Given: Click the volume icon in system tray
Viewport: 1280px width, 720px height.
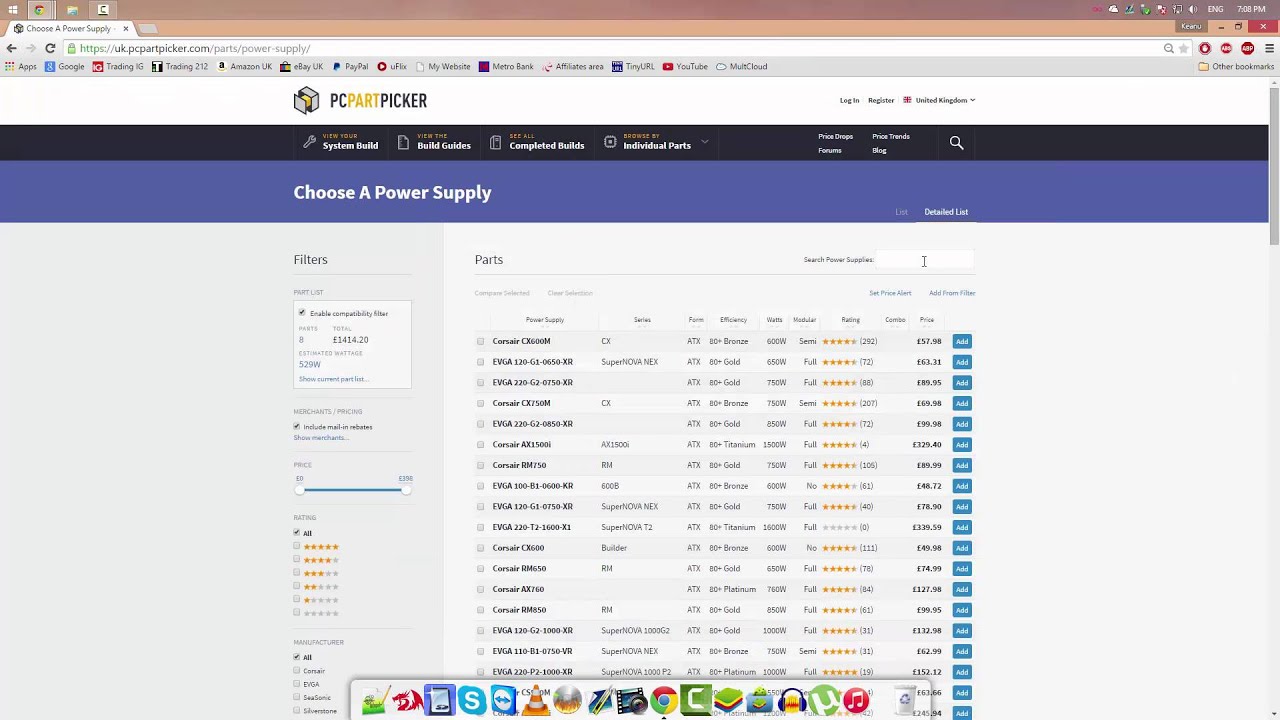Looking at the screenshot, I should (1192, 9).
